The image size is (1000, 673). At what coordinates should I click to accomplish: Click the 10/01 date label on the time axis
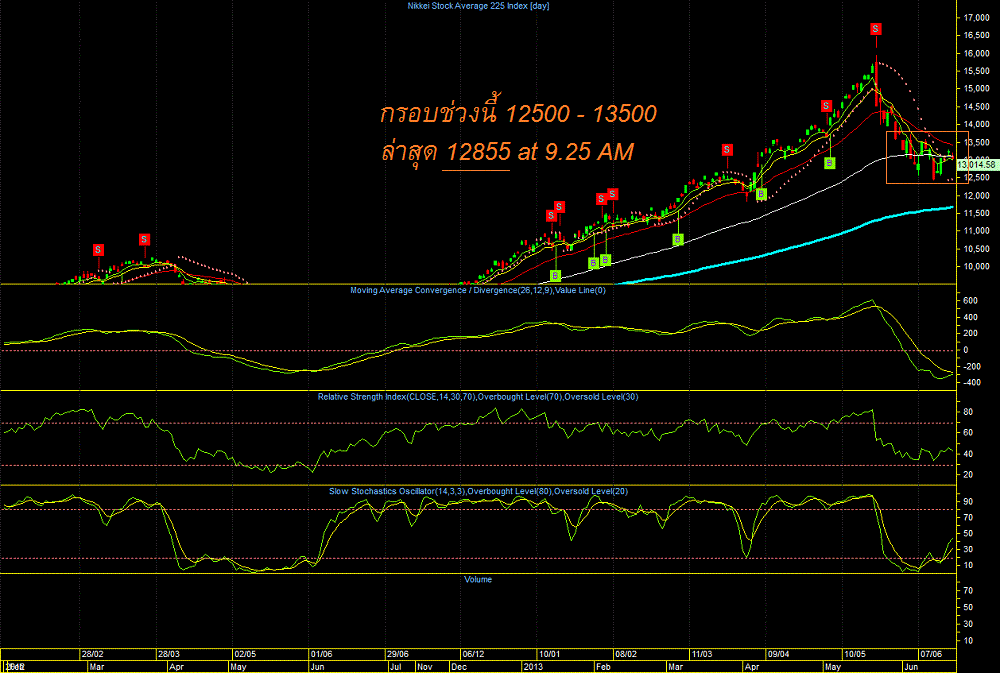(x=550, y=654)
